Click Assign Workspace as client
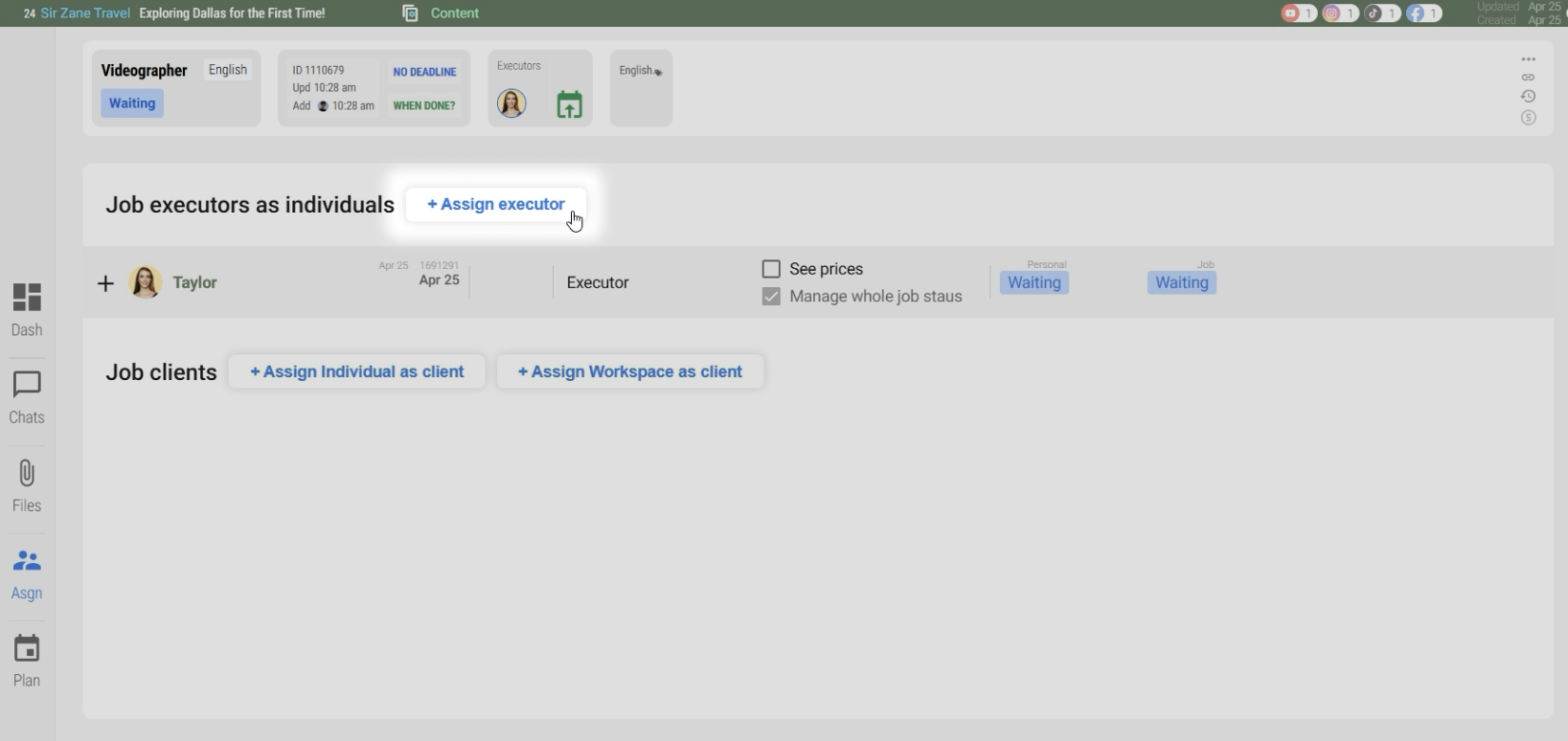Screen dimensions: 1568x741 click(x=630, y=371)
